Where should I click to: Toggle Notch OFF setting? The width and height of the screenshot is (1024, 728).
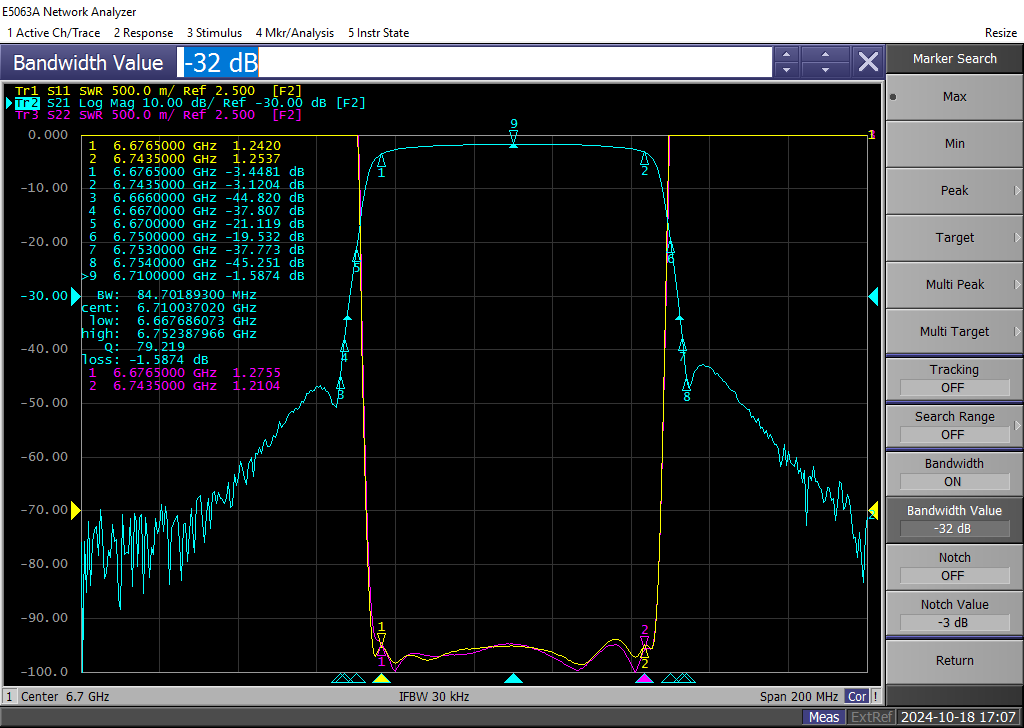953,567
